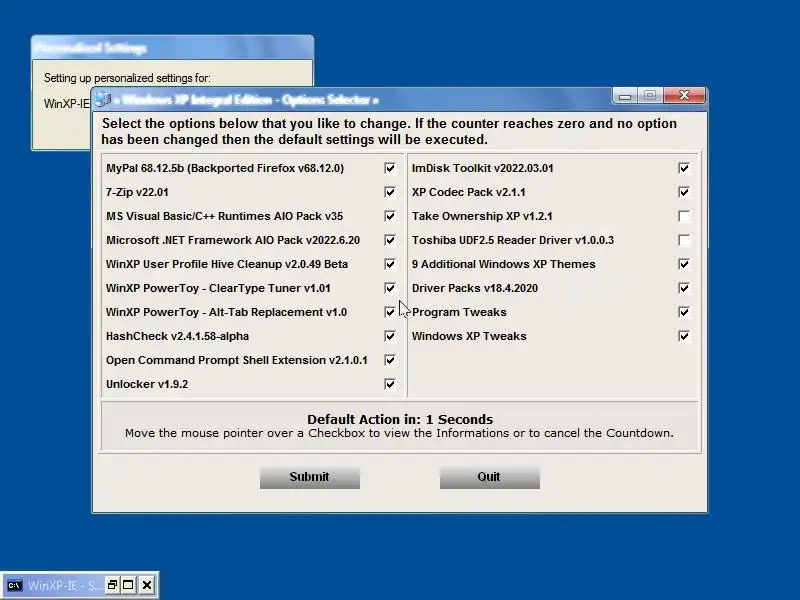Click the ImDisk Toolkit v2022.03.01 label
Image resolution: width=800 pixels, height=600 pixels.
[483, 168]
